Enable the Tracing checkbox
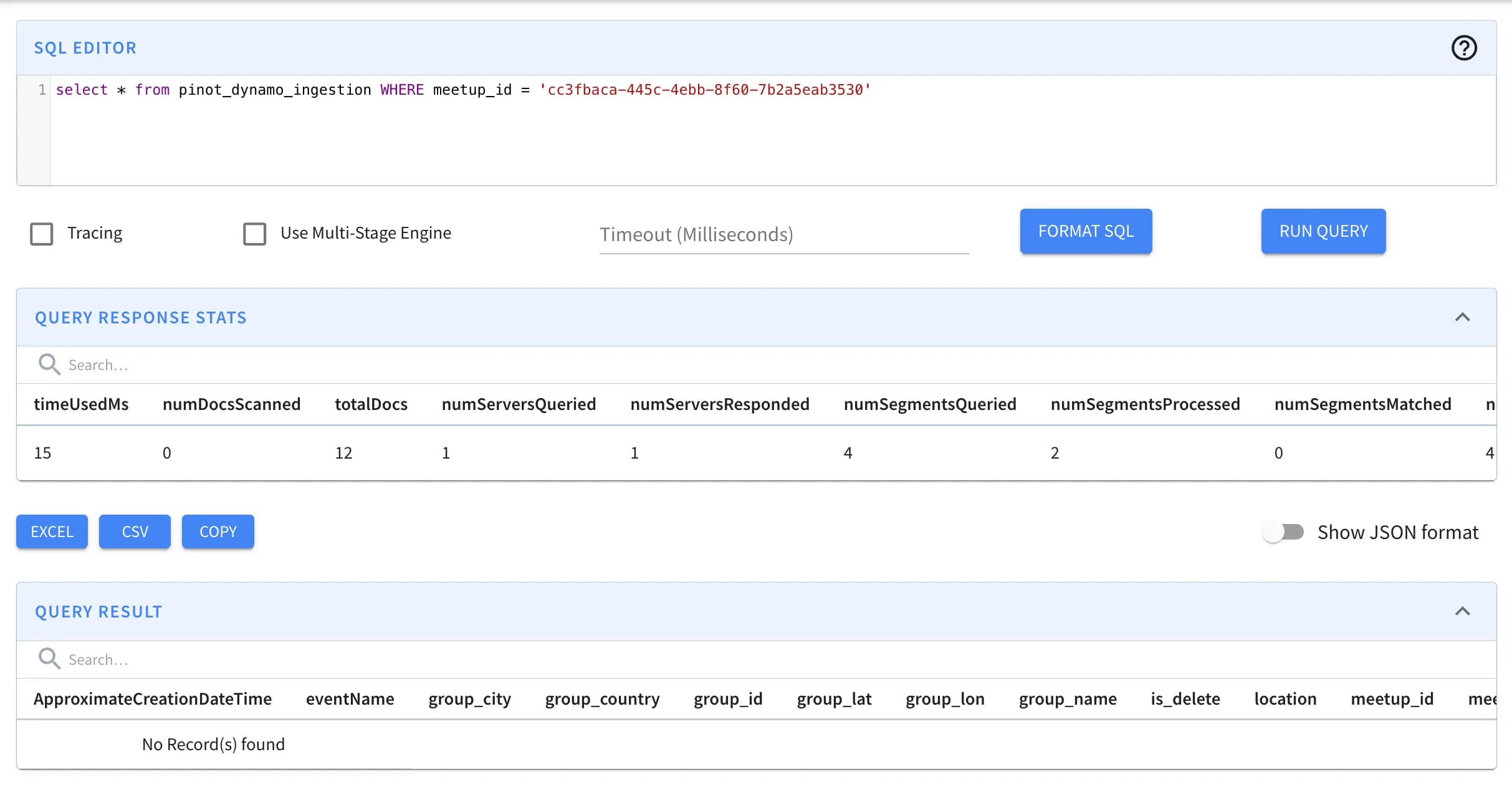The width and height of the screenshot is (1512, 805). click(x=42, y=232)
